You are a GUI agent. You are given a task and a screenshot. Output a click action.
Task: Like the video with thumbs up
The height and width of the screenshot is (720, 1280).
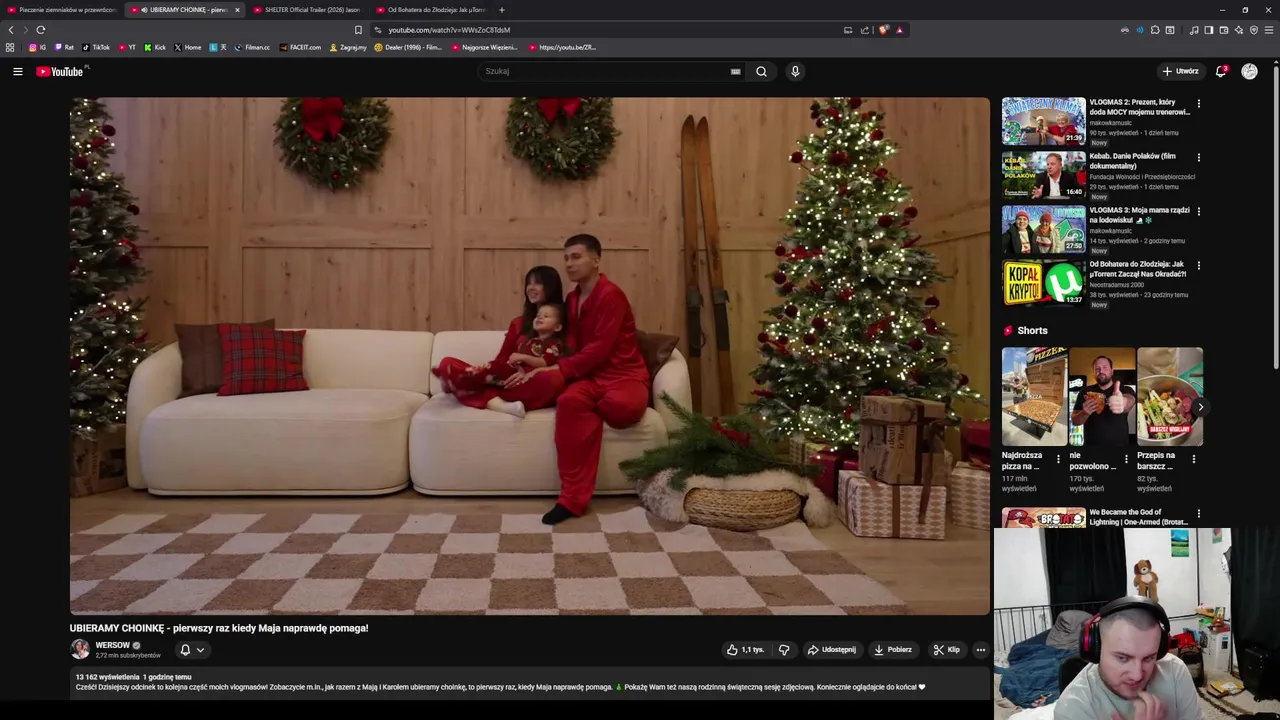[745, 650]
